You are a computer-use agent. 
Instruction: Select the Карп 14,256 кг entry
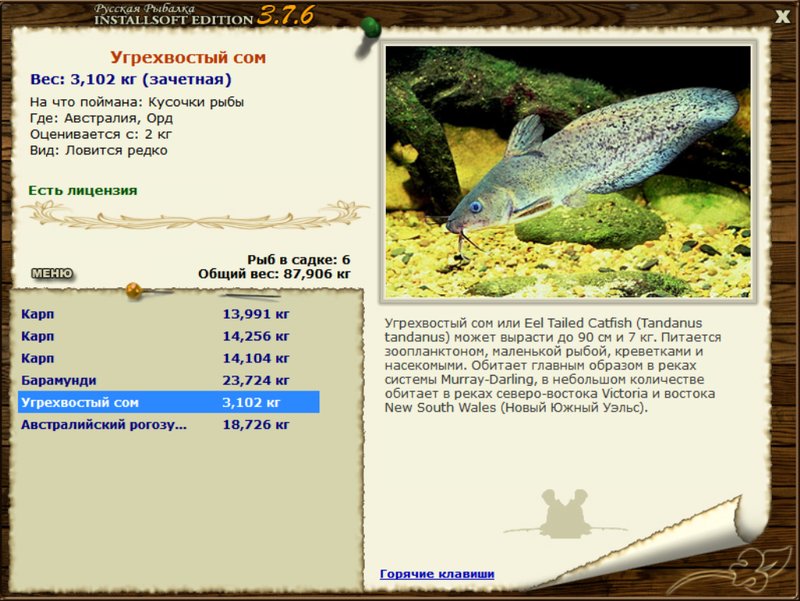pyautogui.click(x=168, y=336)
